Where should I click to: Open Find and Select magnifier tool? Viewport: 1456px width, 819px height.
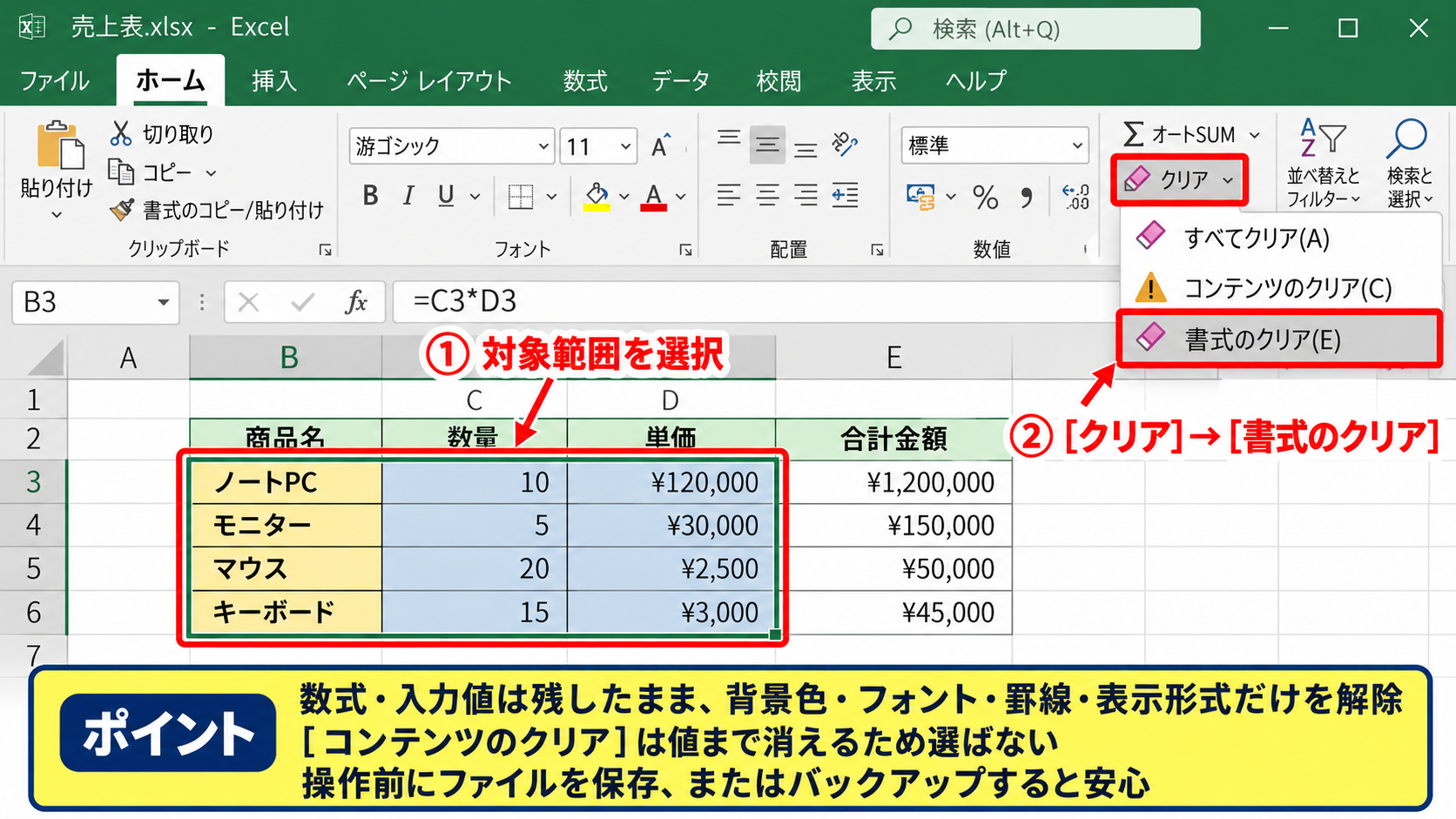[x=1409, y=164]
